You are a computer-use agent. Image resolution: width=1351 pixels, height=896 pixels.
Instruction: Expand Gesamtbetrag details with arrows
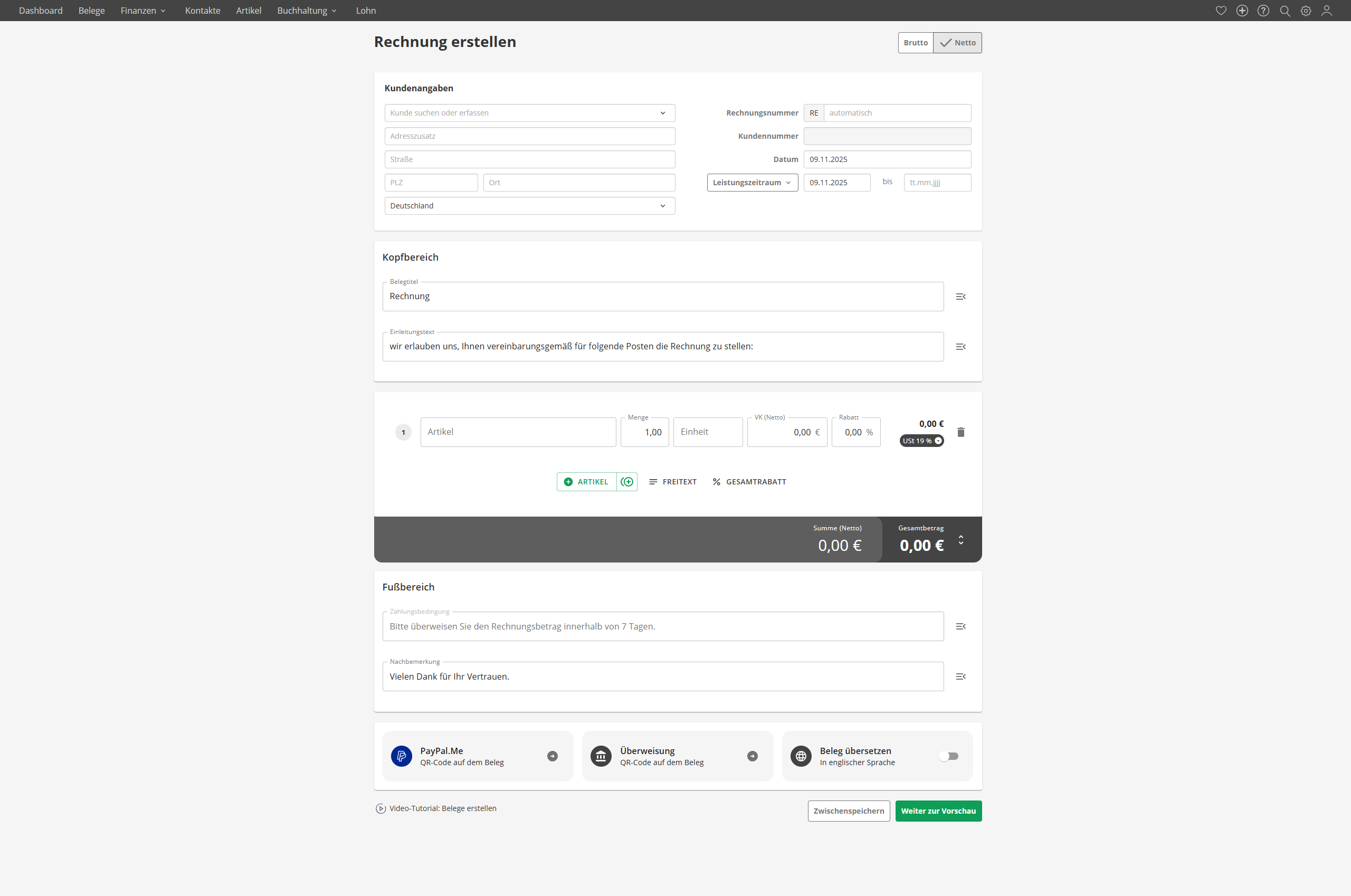961,539
